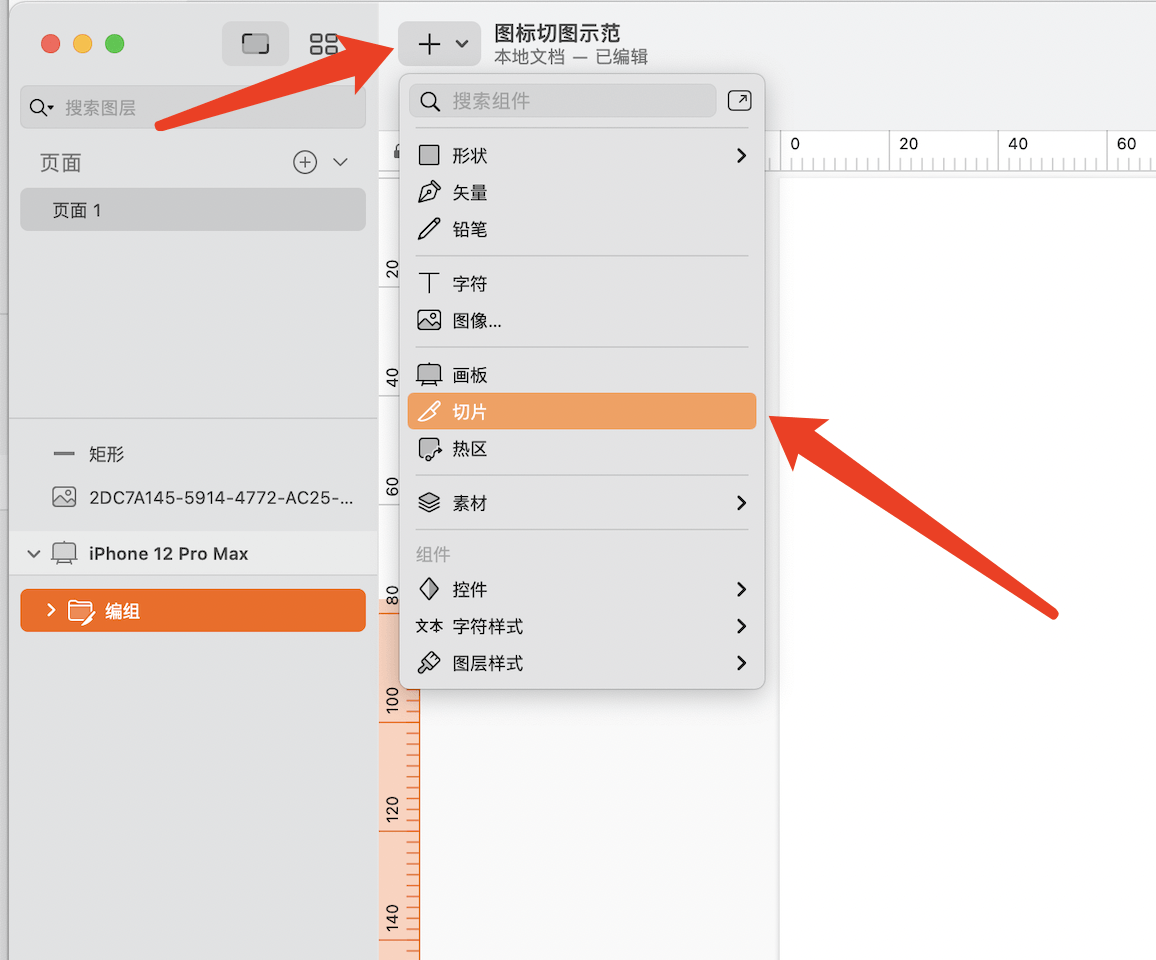Switch to components grid view icon
The width and height of the screenshot is (1156, 960).
coord(324,44)
